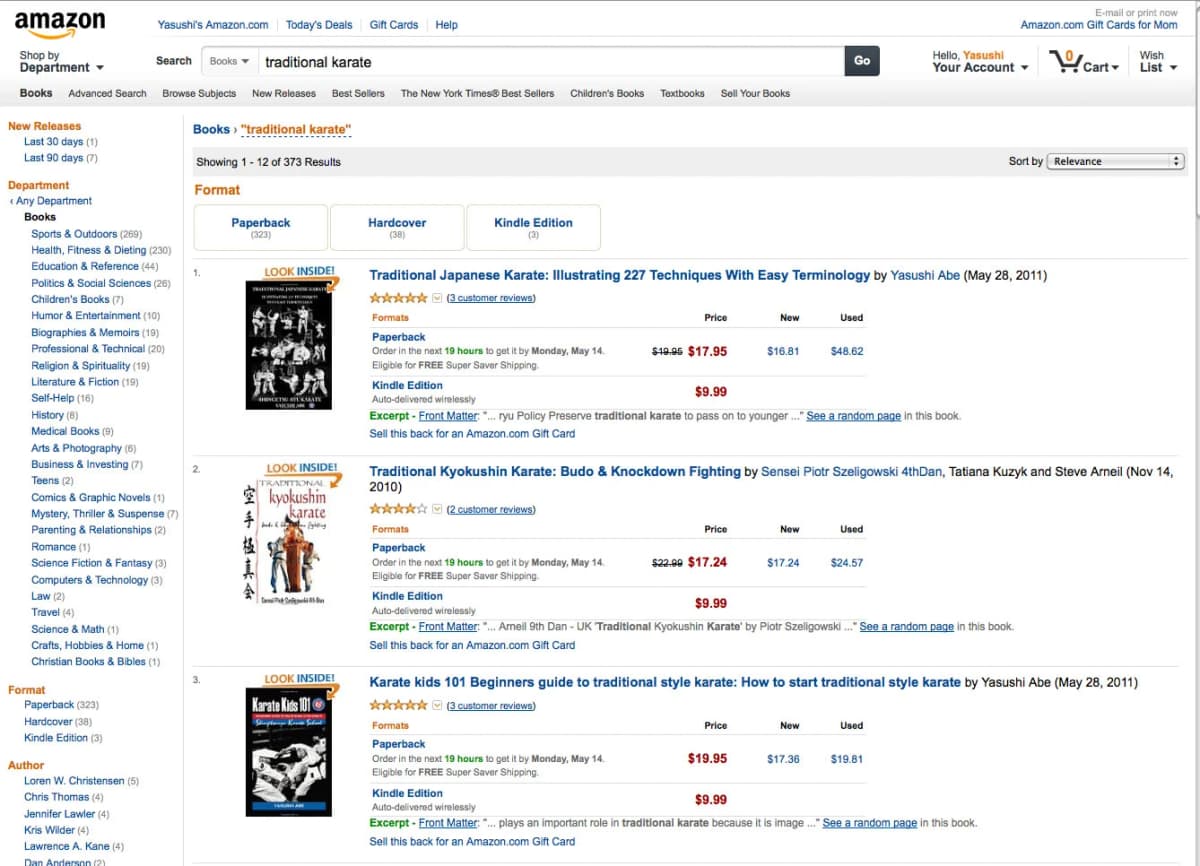The height and width of the screenshot is (866, 1200).
Task: Expand the Shop by Department menu
Action: coord(61,62)
